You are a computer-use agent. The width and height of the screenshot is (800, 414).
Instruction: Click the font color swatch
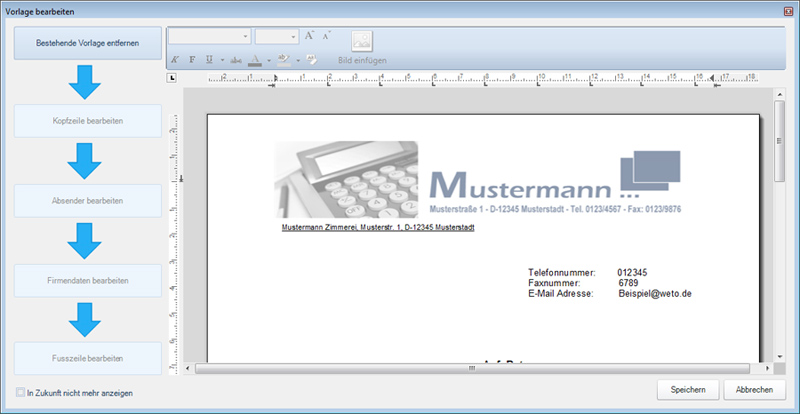(255, 60)
